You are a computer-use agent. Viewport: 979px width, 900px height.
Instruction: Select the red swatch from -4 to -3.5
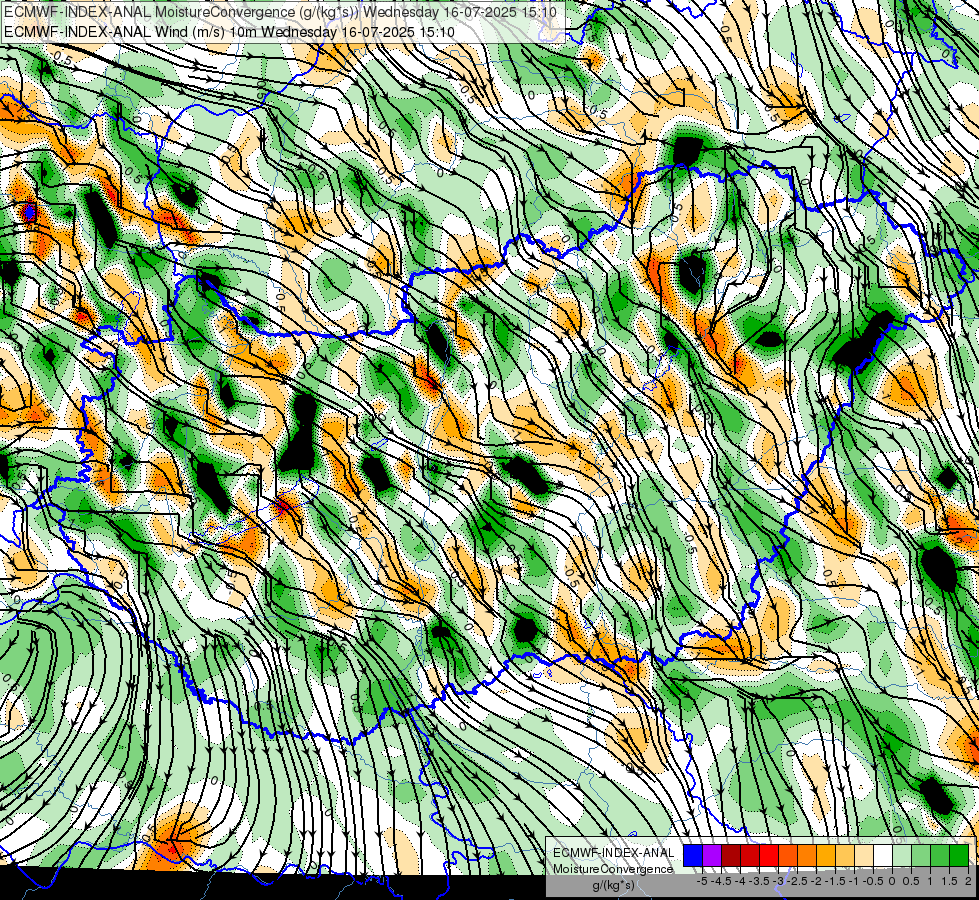point(750,856)
